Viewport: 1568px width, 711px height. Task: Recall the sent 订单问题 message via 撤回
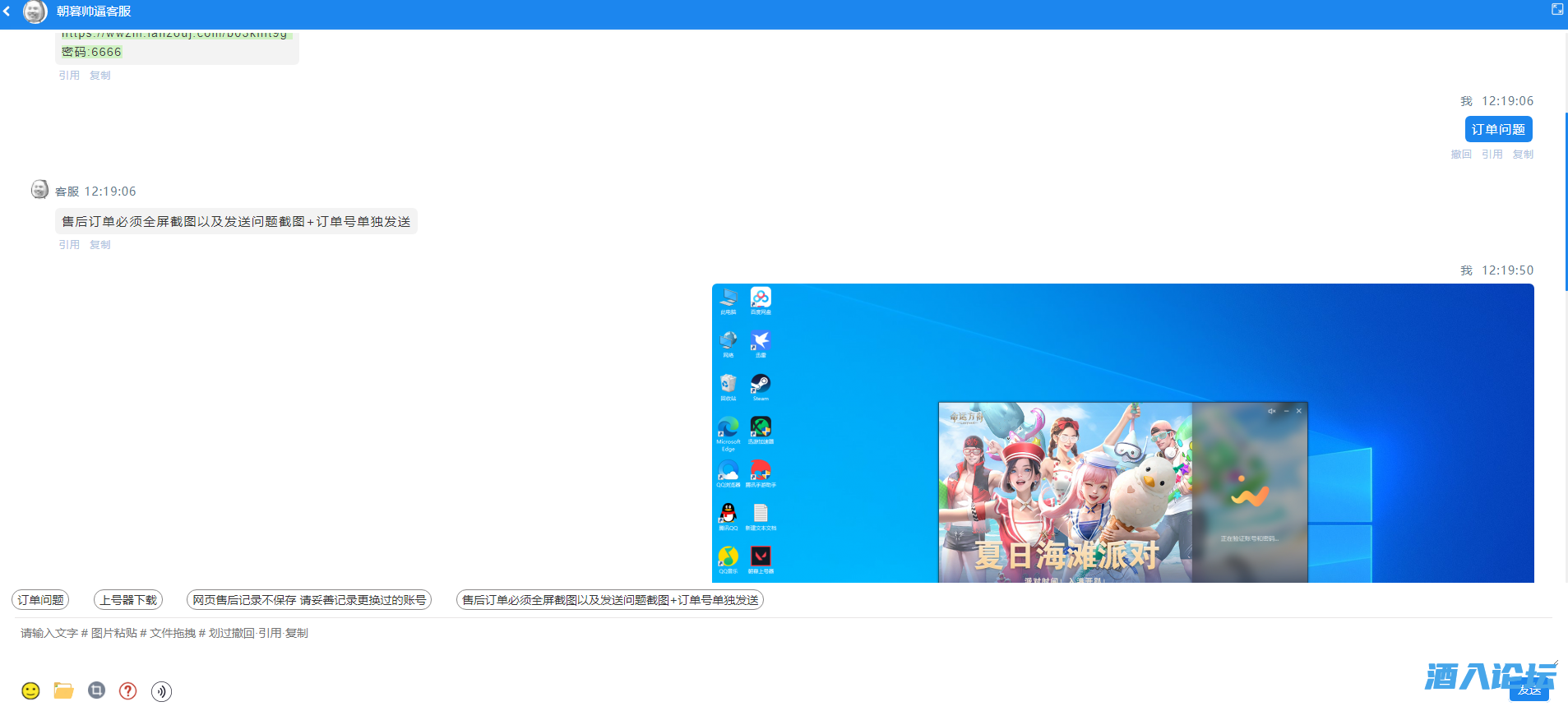tap(1461, 155)
